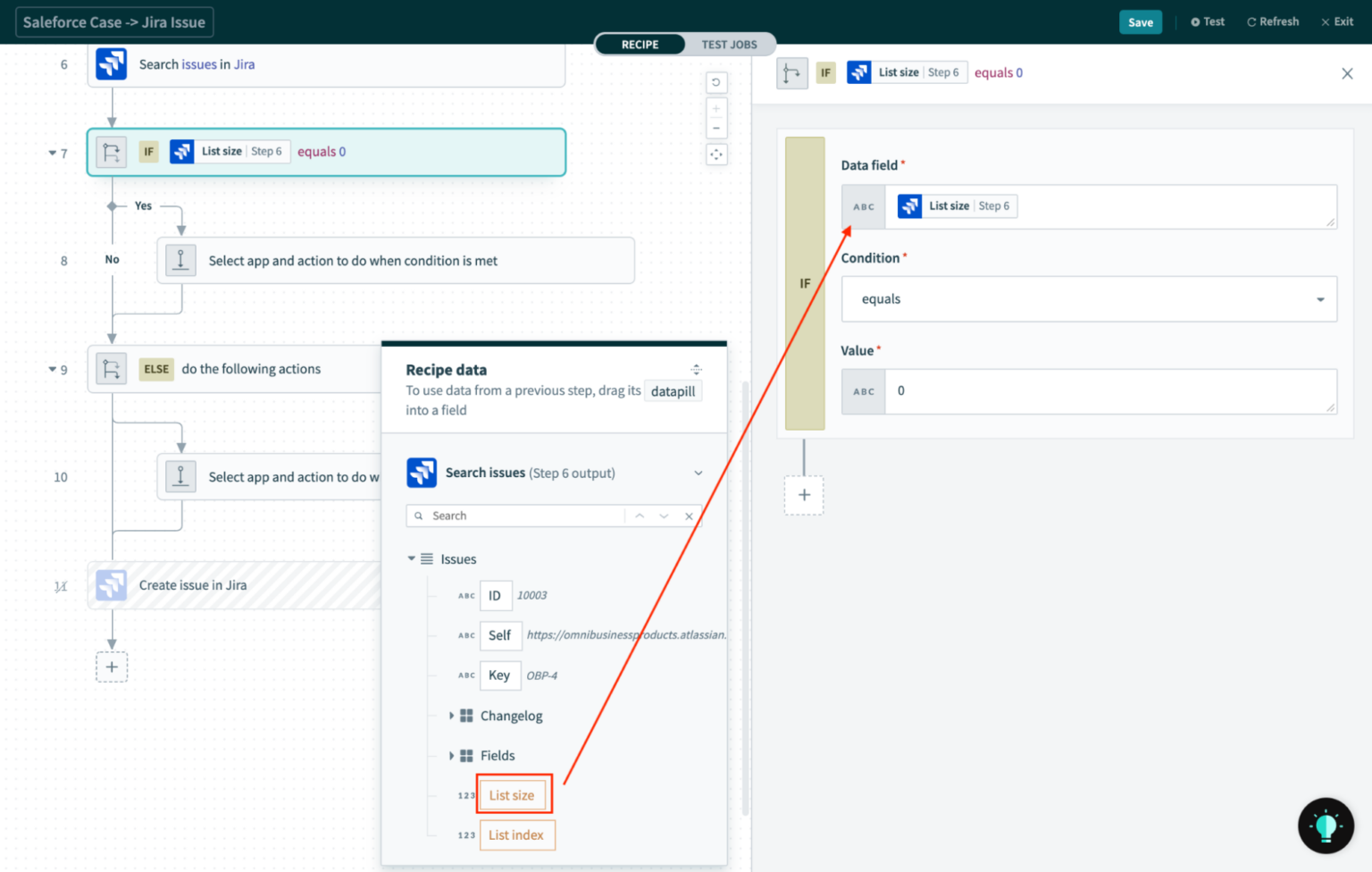Open the equals Condition dropdown
The height and width of the screenshot is (872, 1372).
(x=1088, y=299)
